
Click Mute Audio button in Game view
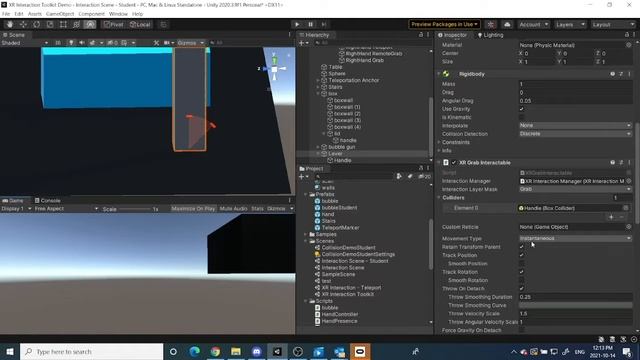coord(233,209)
